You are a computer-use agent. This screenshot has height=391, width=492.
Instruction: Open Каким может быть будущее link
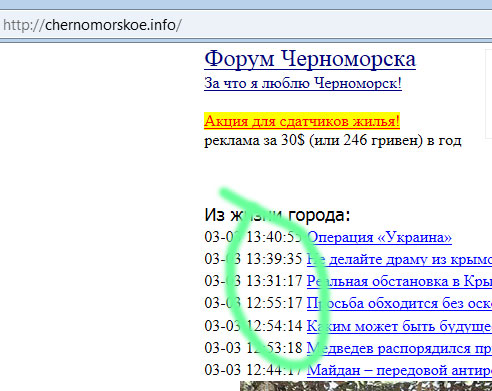[399, 326]
